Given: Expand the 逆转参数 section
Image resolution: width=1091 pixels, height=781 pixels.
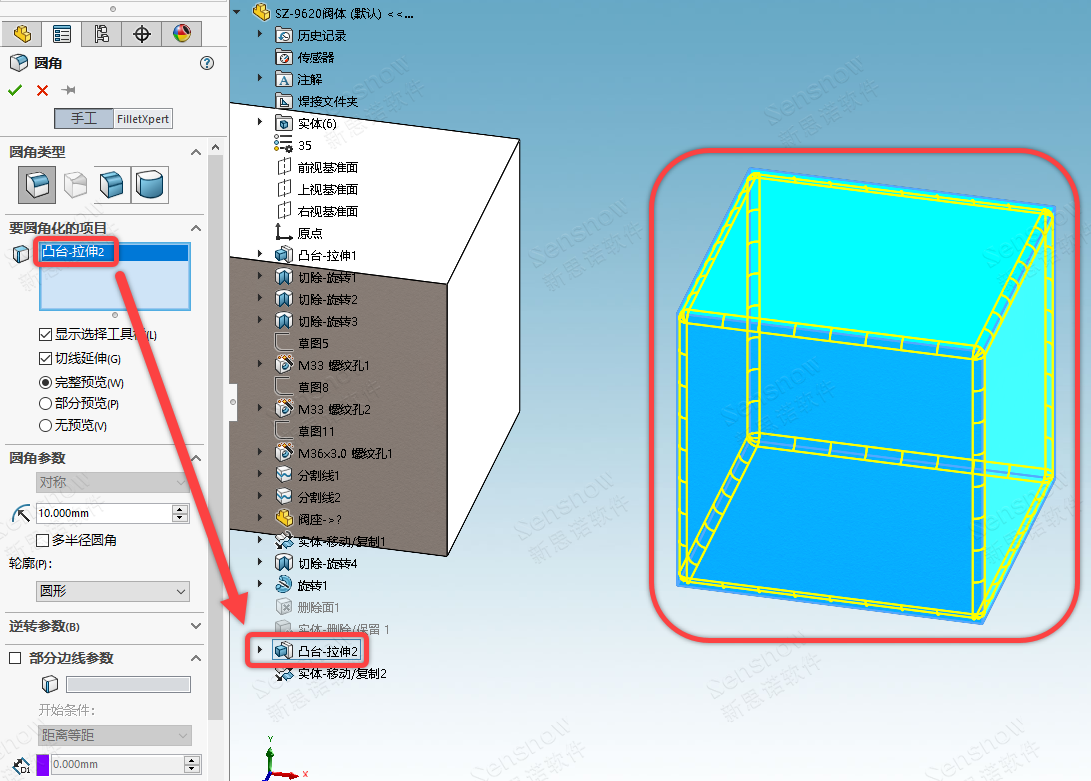Looking at the screenshot, I should (x=195, y=626).
